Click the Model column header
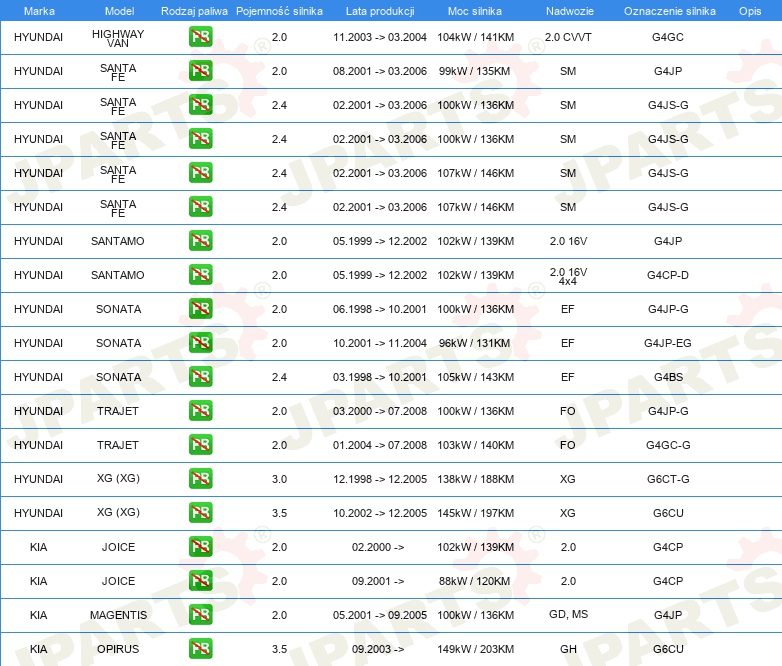This screenshot has width=782, height=666. click(119, 11)
